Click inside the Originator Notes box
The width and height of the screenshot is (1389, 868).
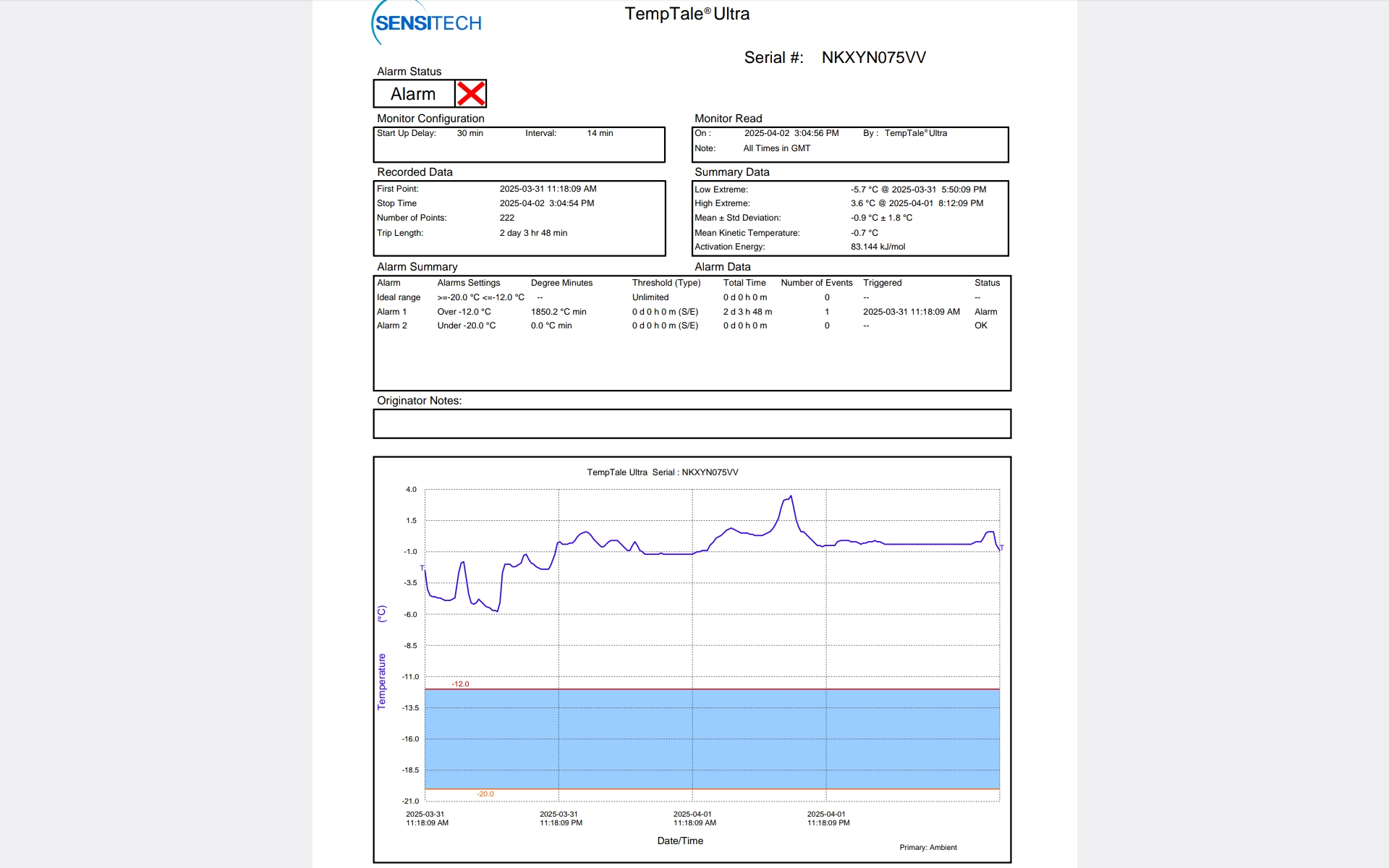point(692,424)
